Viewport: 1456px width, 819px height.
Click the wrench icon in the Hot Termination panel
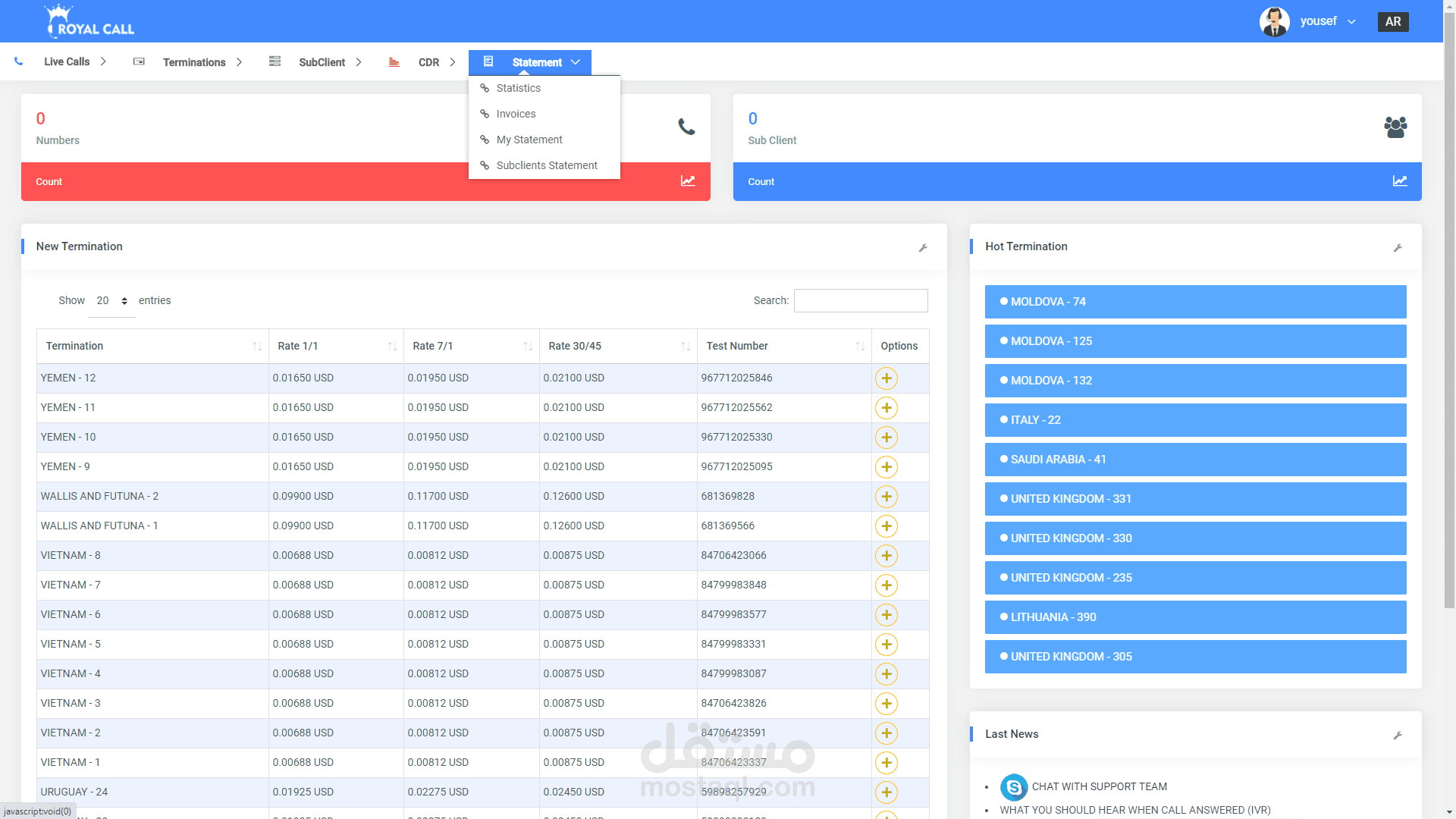click(x=1398, y=248)
